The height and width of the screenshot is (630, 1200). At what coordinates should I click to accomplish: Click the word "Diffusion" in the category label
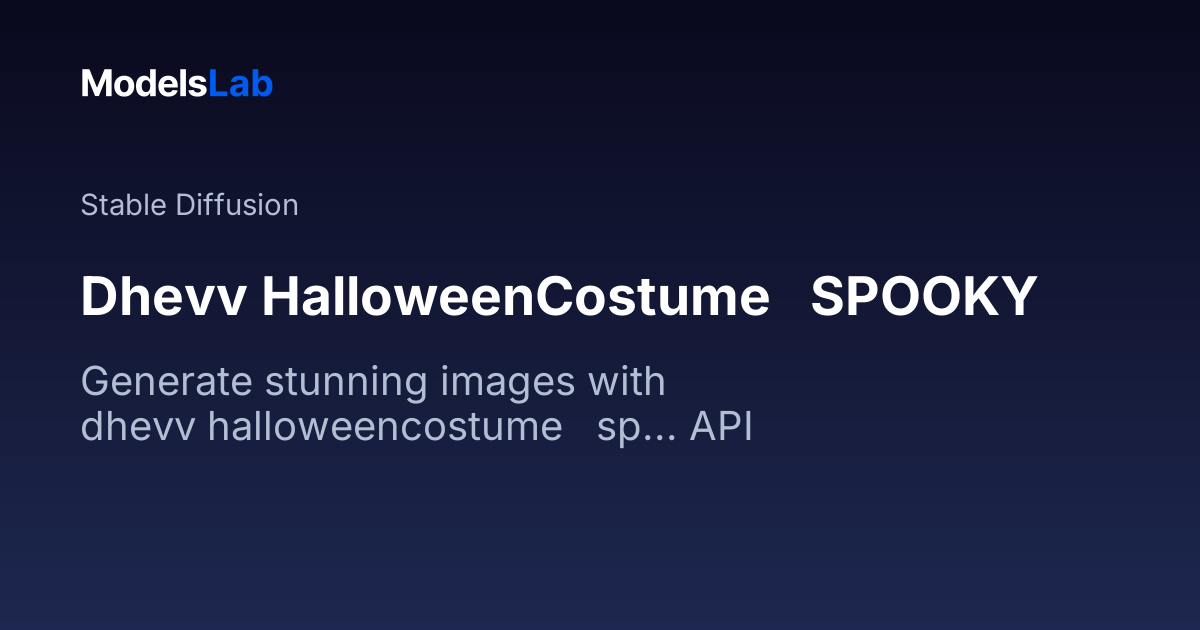[x=236, y=205]
